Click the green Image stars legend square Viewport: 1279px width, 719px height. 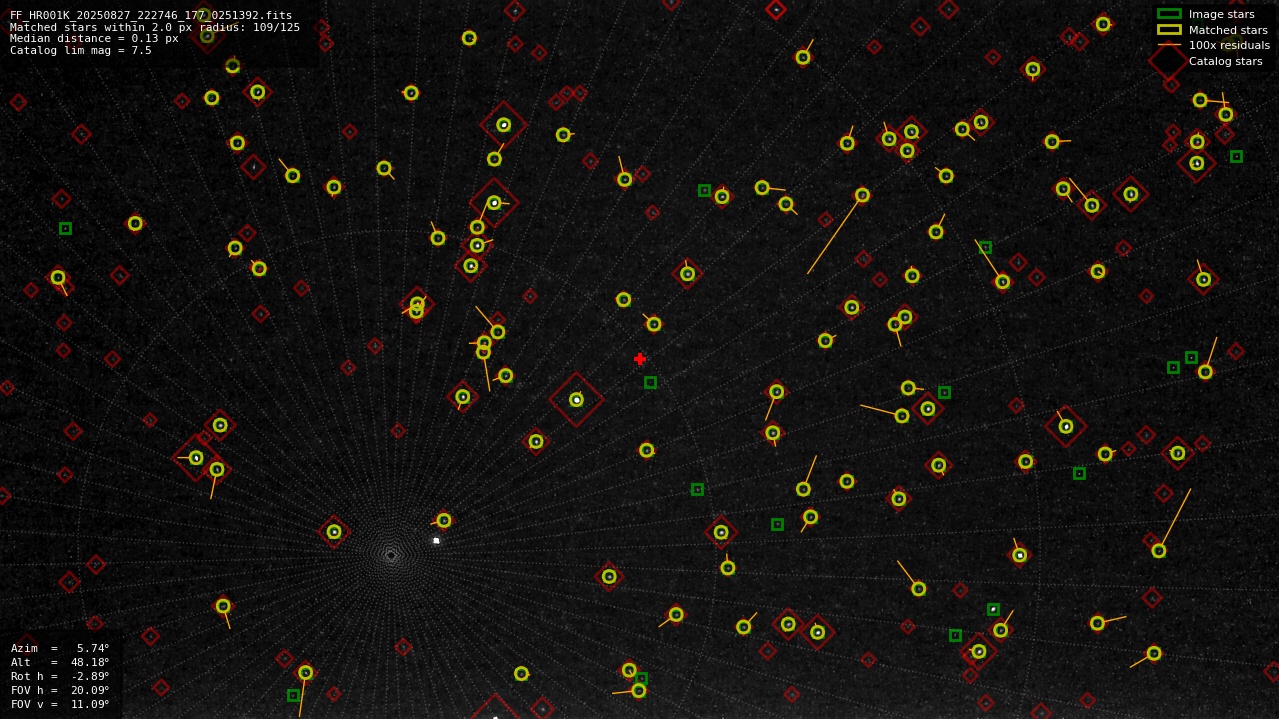pyautogui.click(x=1169, y=14)
